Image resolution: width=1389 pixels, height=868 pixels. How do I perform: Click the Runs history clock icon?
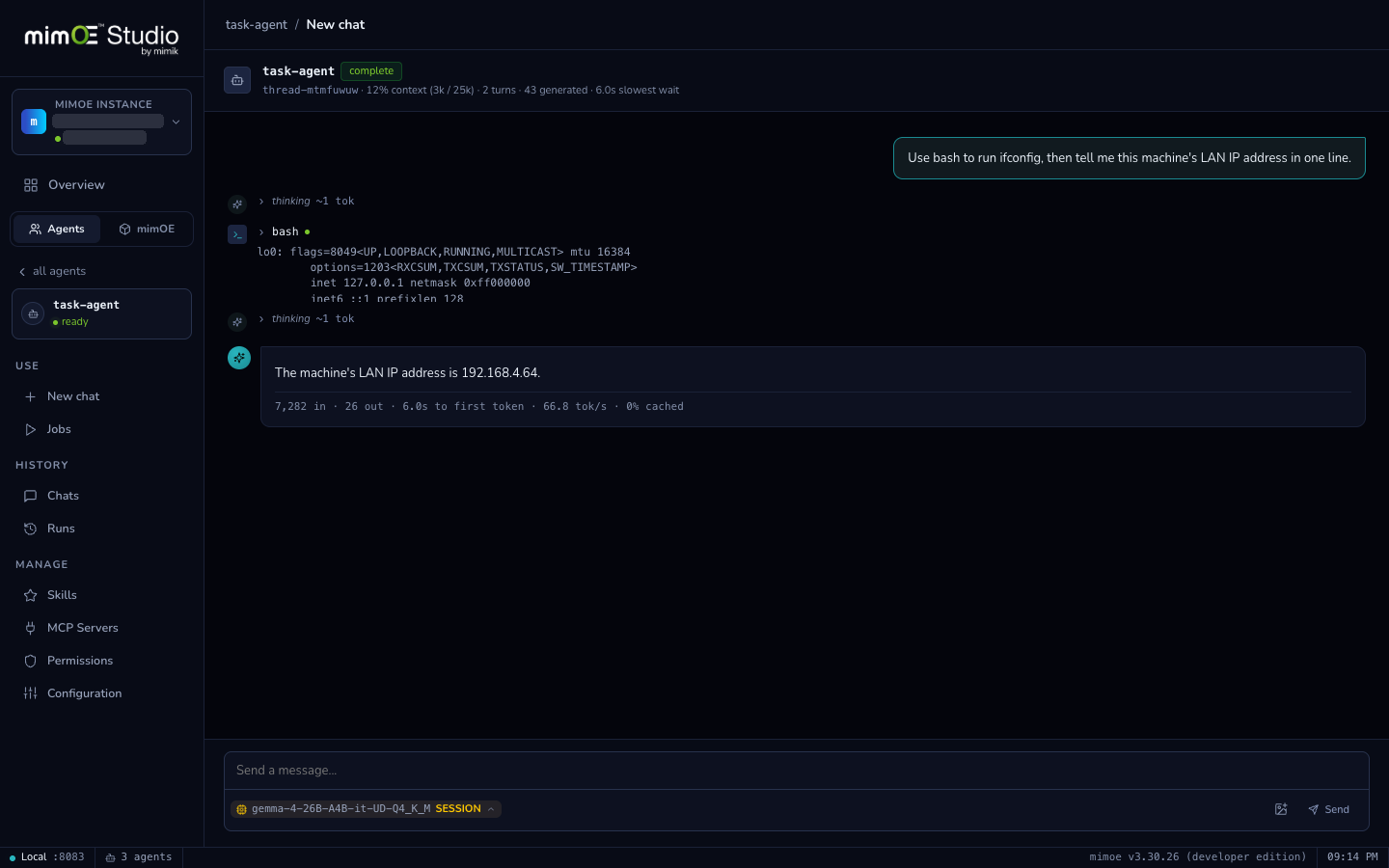(x=30, y=529)
